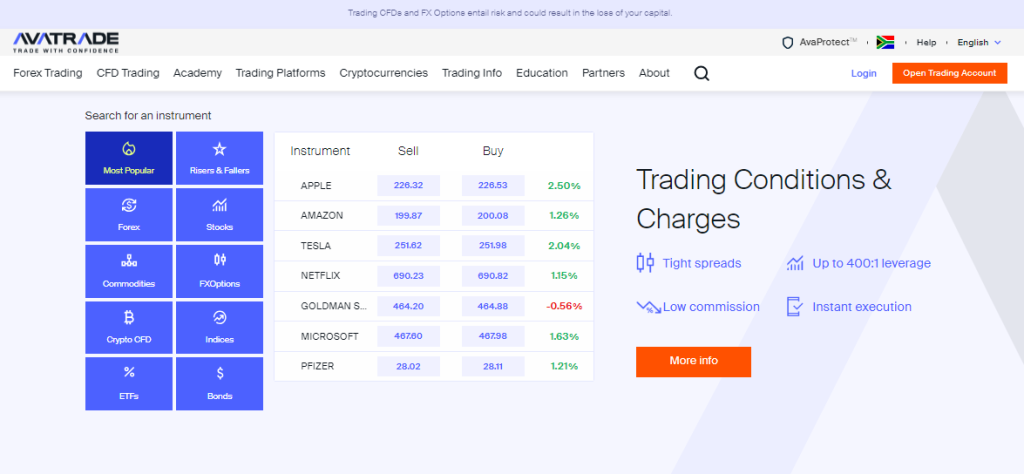Click the Instant execution icon

794,307
